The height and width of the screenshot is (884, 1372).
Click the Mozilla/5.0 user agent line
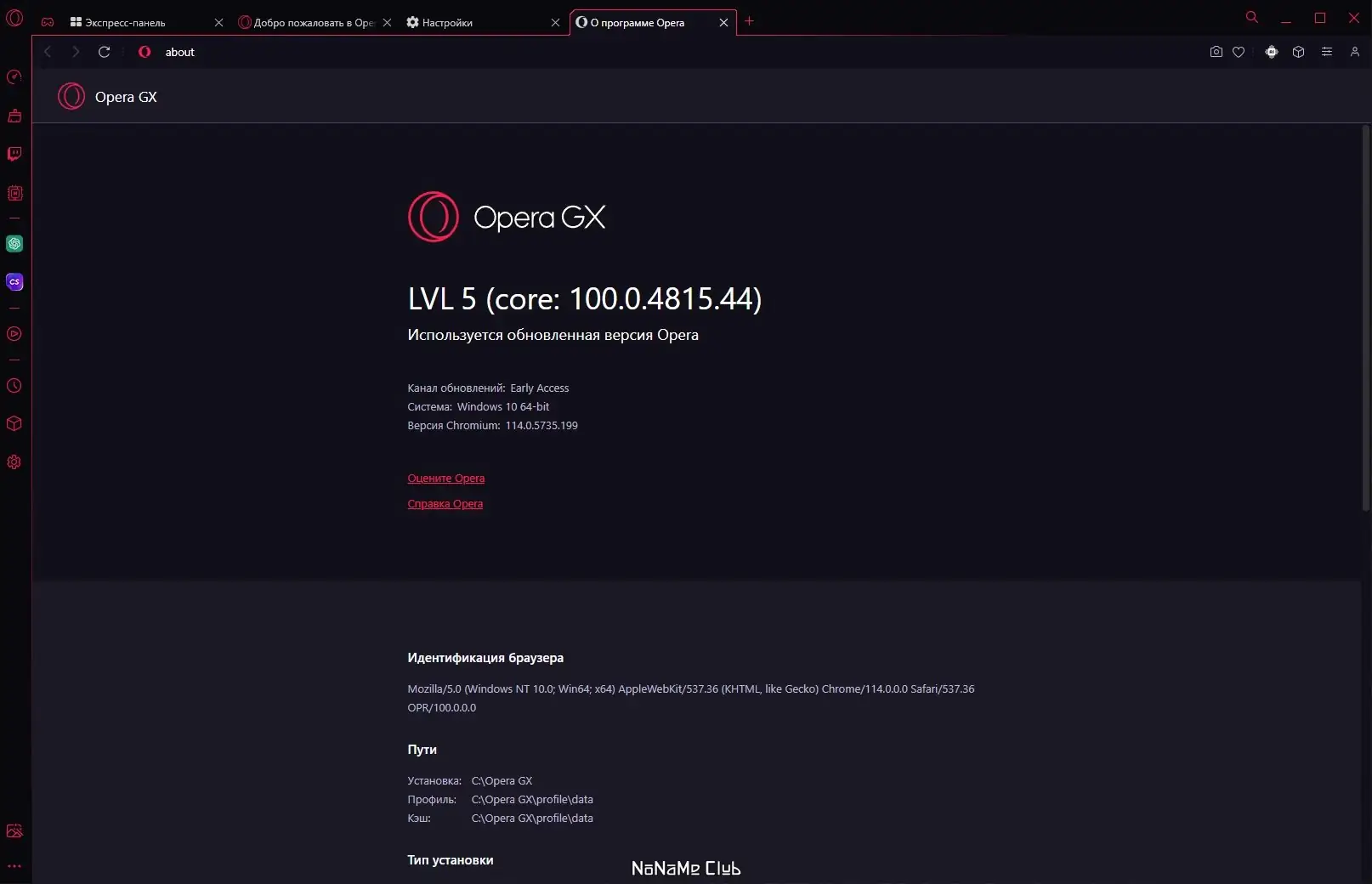[691, 689]
